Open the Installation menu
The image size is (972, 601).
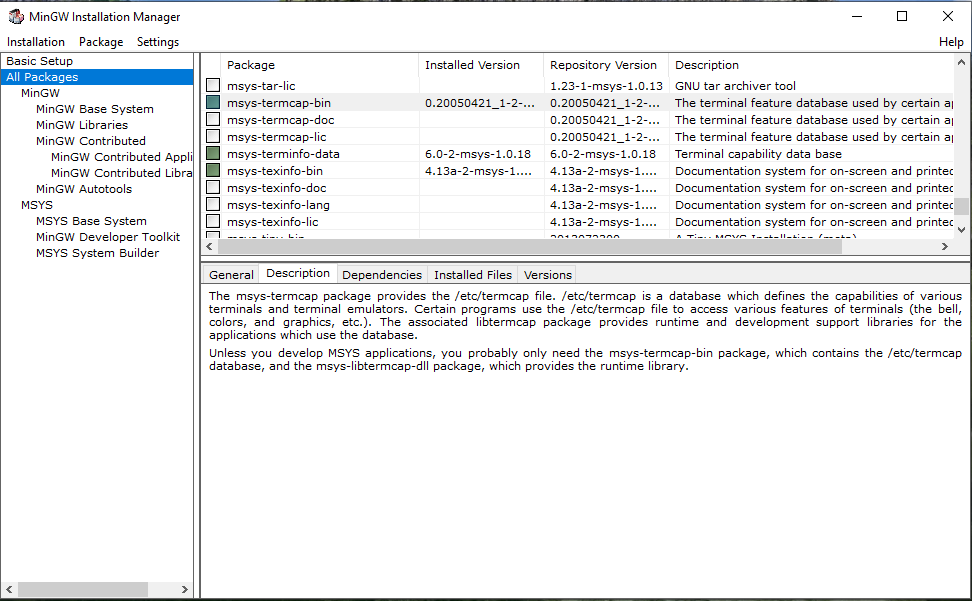pos(36,42)
